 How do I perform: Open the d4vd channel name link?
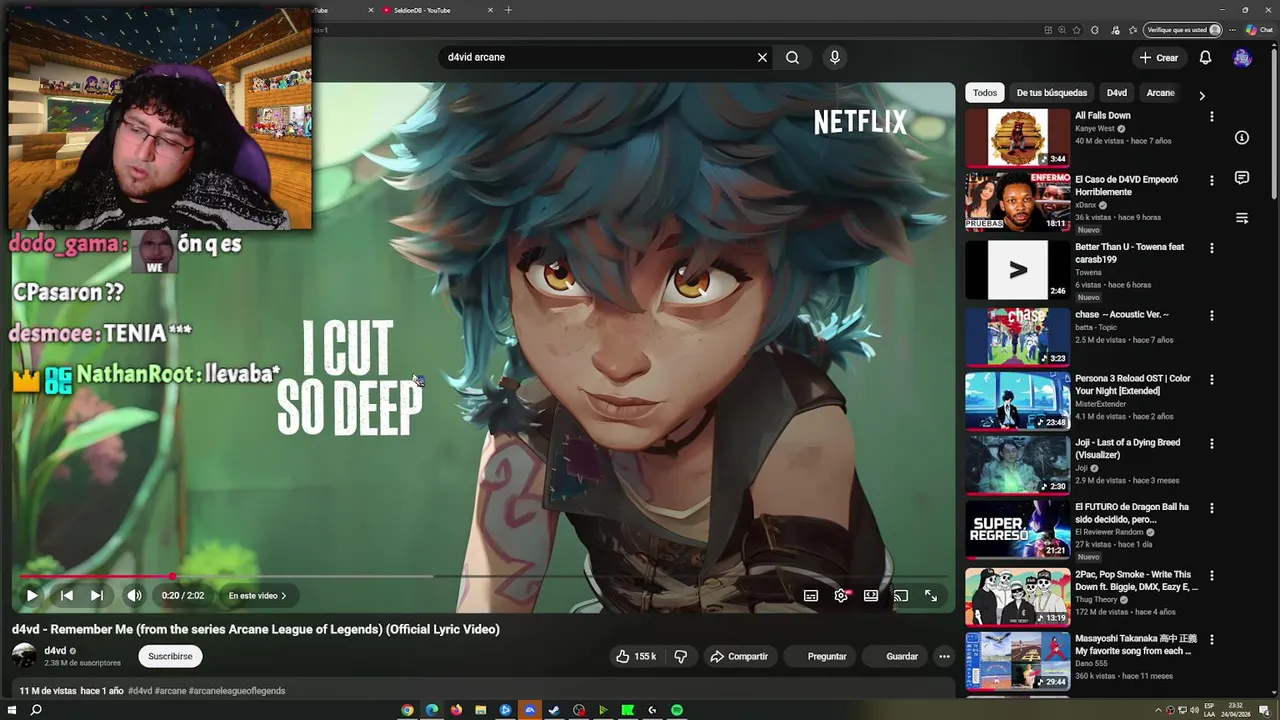[55, 651]
